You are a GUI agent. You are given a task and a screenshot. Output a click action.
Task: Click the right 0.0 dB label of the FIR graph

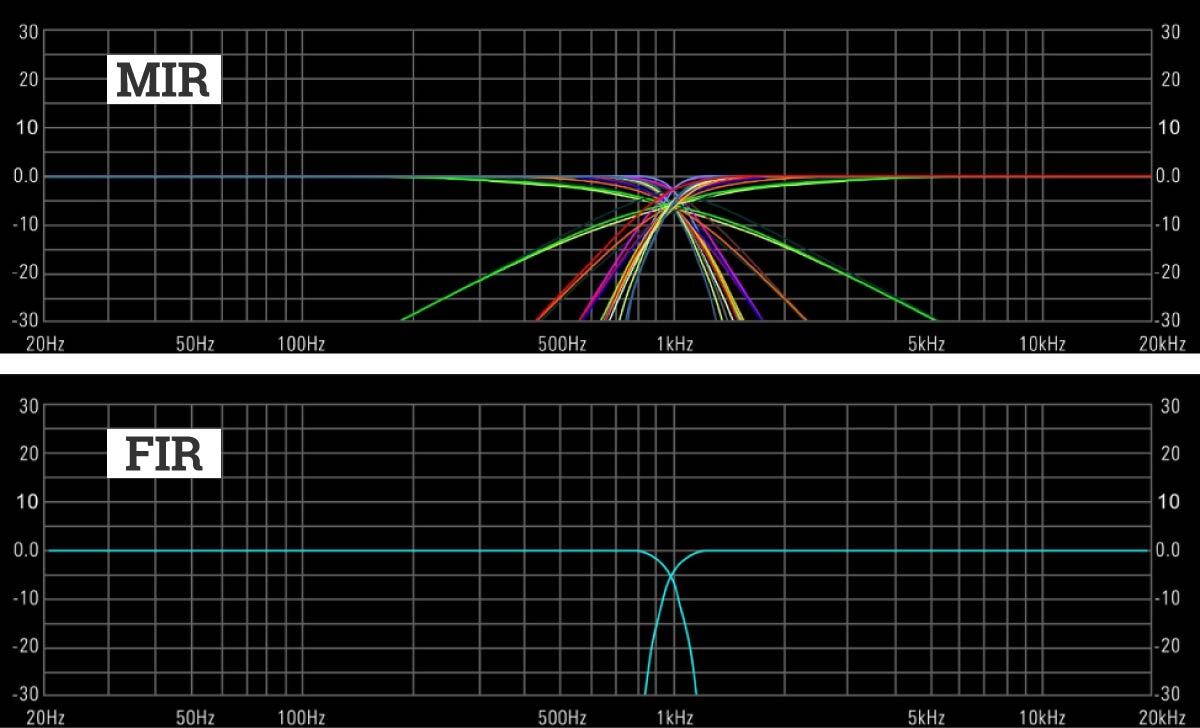click(1168, 551)
